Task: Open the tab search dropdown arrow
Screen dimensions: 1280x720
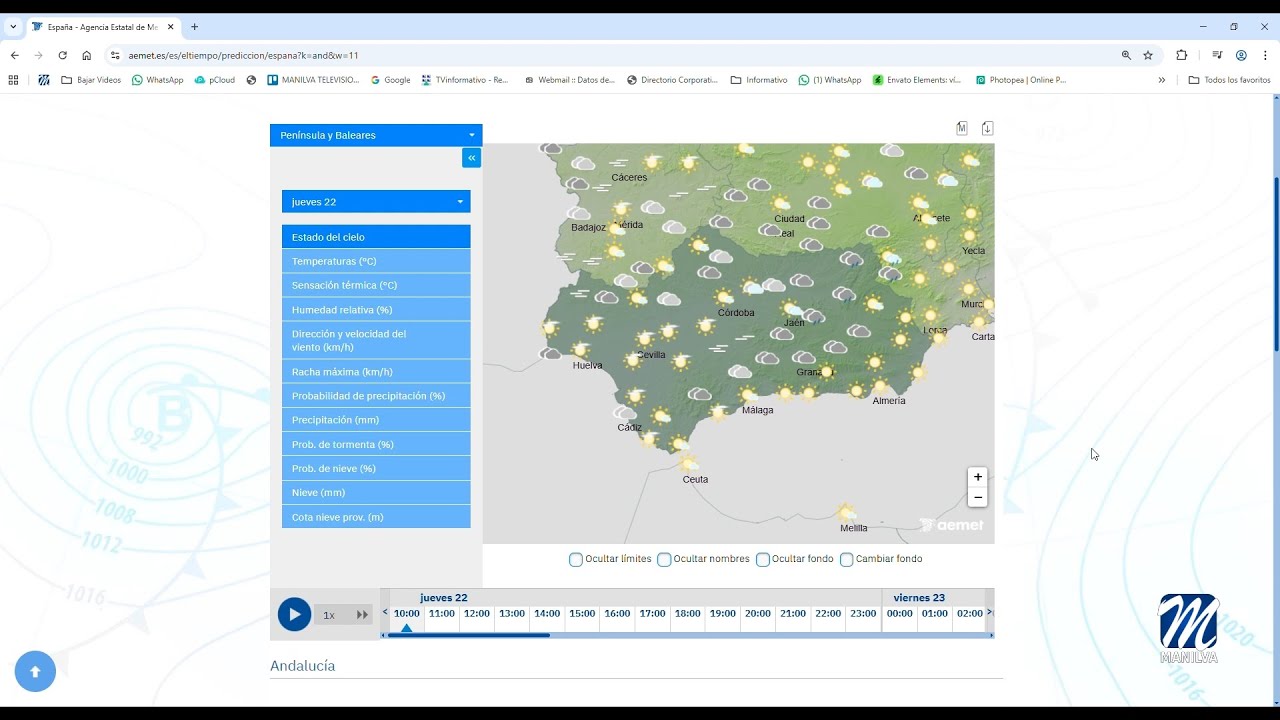Action: [13, 27]
